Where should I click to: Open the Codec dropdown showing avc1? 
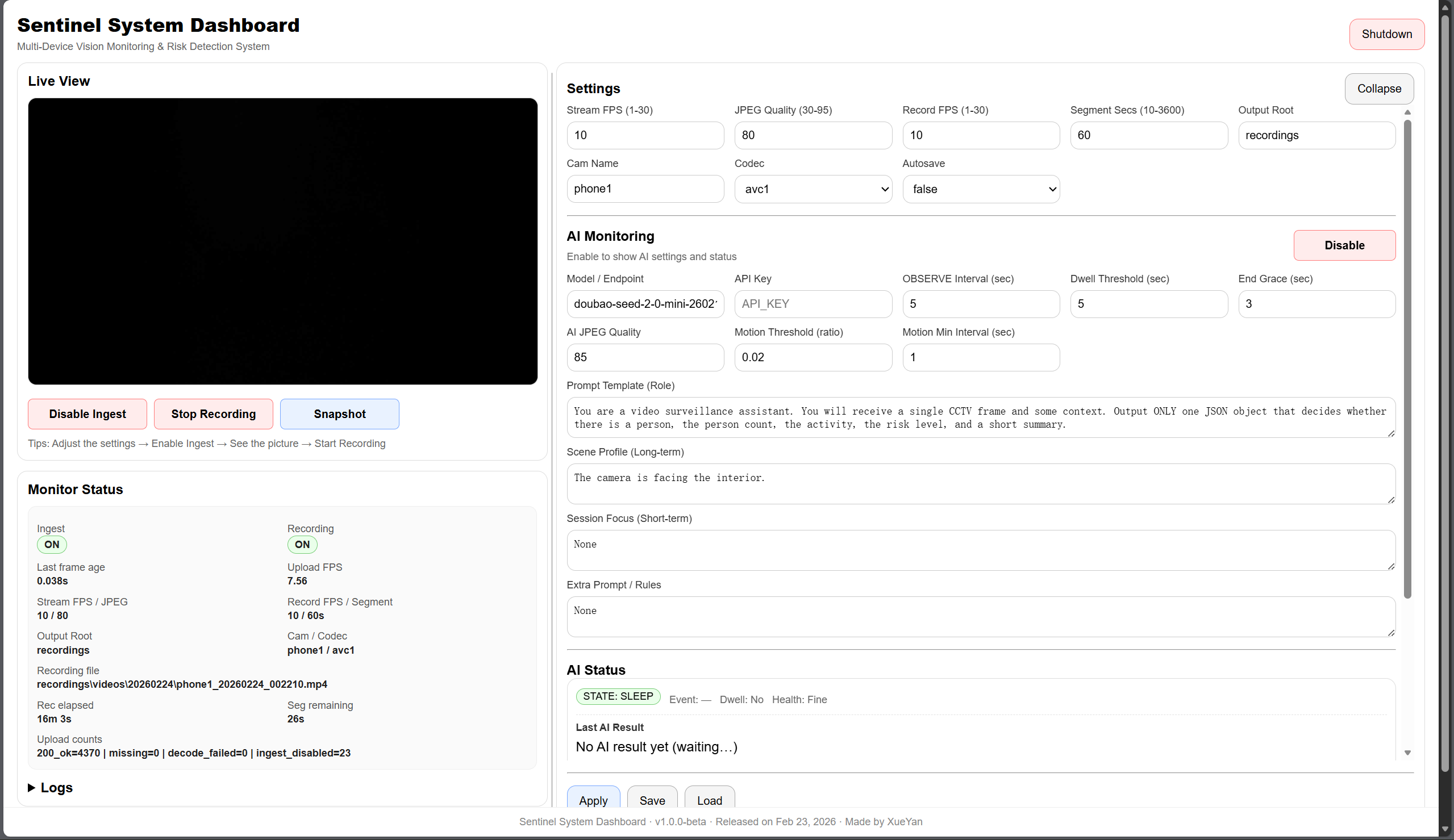click(813, 189)
